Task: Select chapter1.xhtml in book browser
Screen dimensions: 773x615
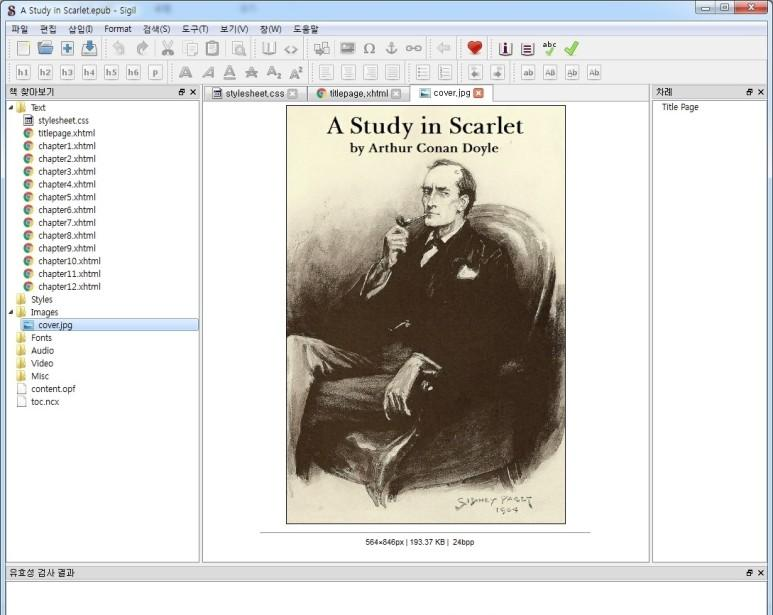Action: click(x=67, y=146)
